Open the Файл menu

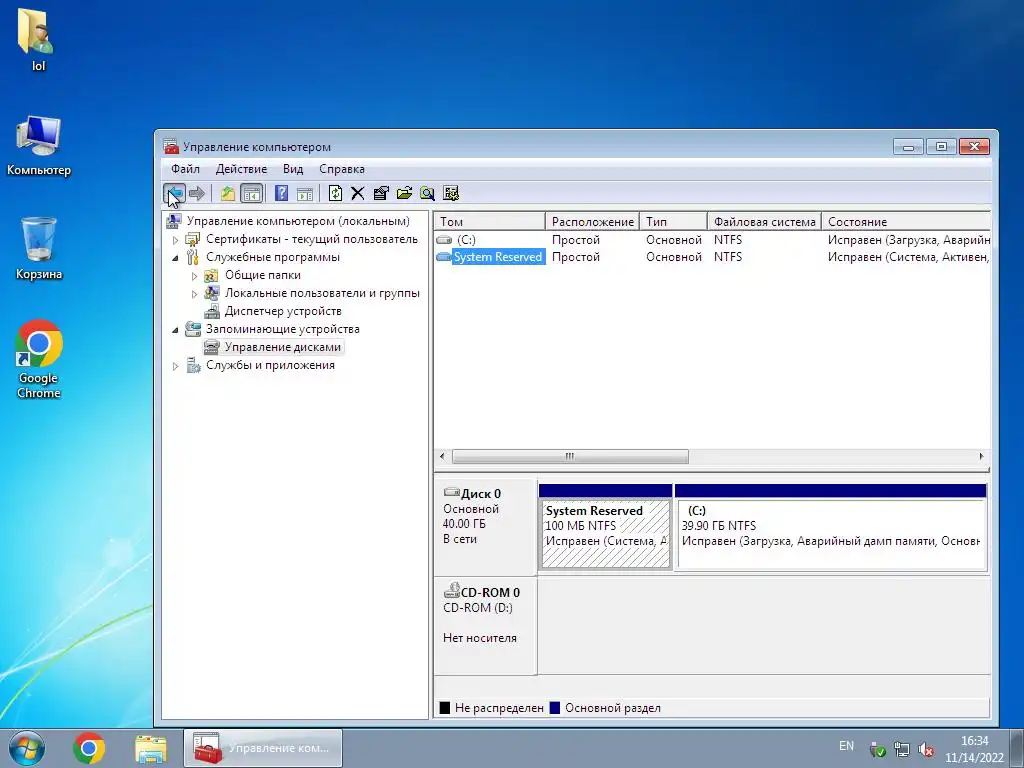click(x=185, y=169)
